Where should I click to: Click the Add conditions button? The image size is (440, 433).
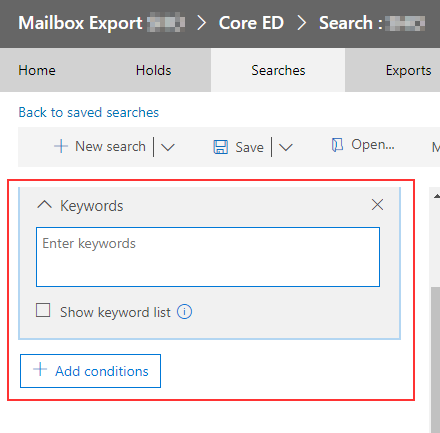(90, 371)
